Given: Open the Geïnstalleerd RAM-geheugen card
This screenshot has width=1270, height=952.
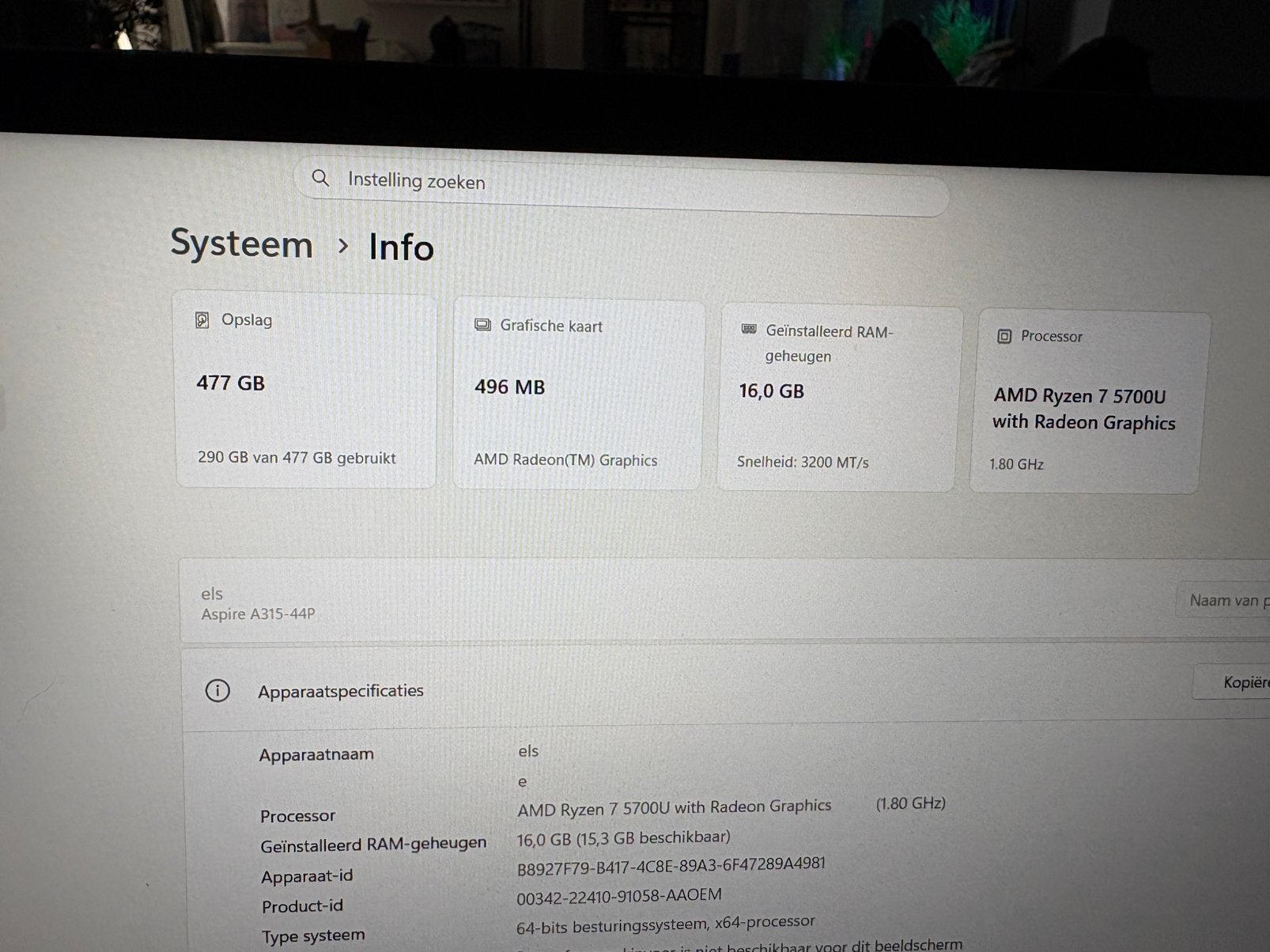Looking at the screenshot, I should pyautogui.click(x=839, y=399).
